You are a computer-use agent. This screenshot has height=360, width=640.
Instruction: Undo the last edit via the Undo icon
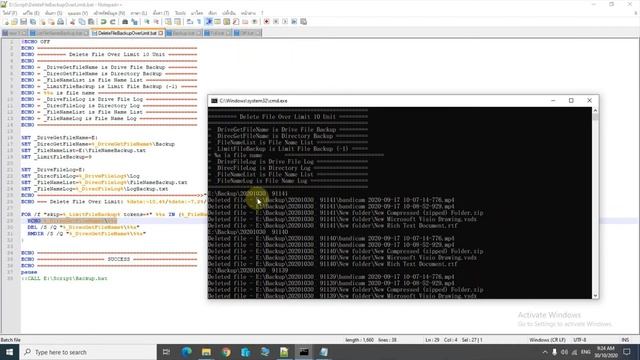(x=103, y=22)
